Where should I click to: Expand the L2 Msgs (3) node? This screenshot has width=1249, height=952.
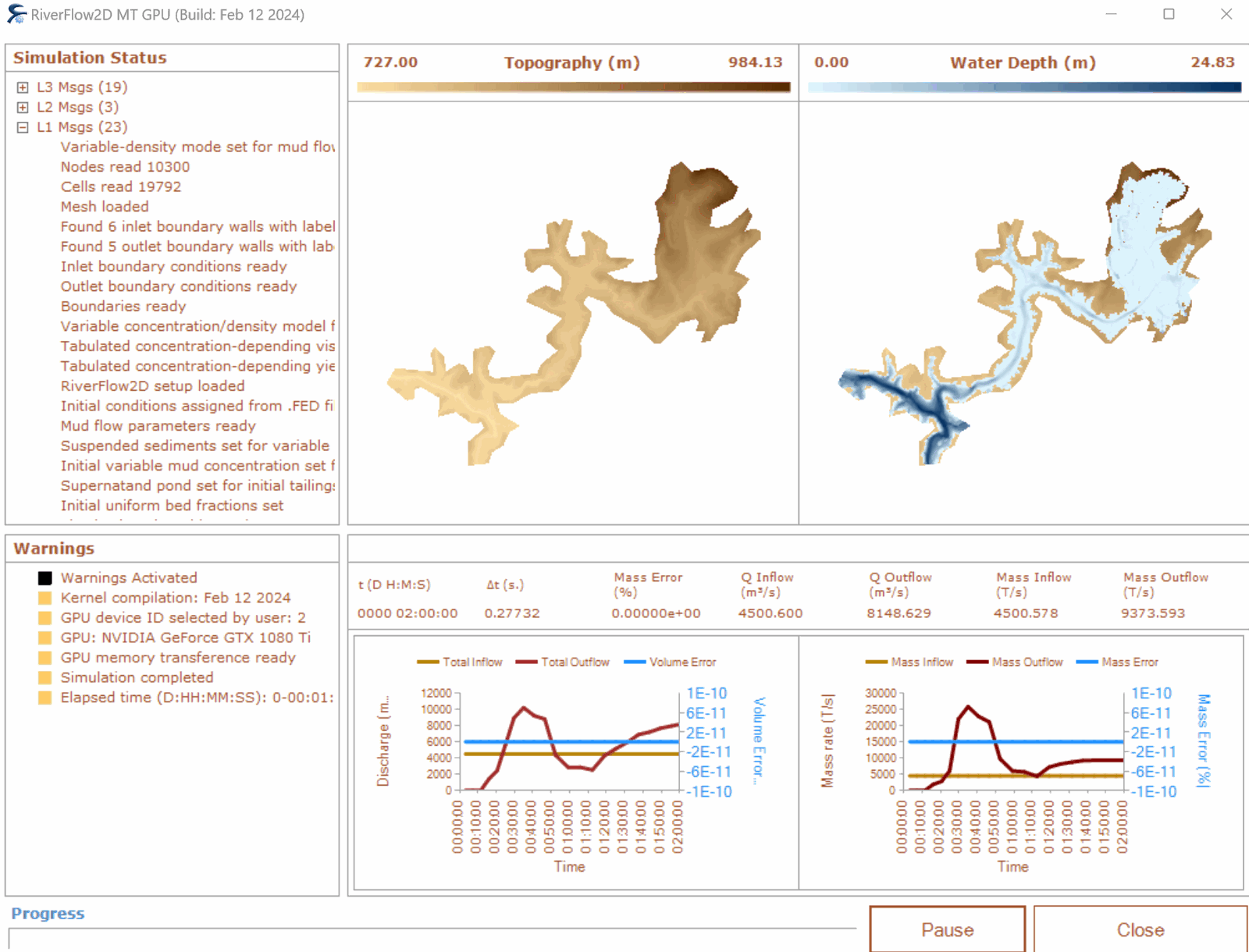(x=23, y=107)
